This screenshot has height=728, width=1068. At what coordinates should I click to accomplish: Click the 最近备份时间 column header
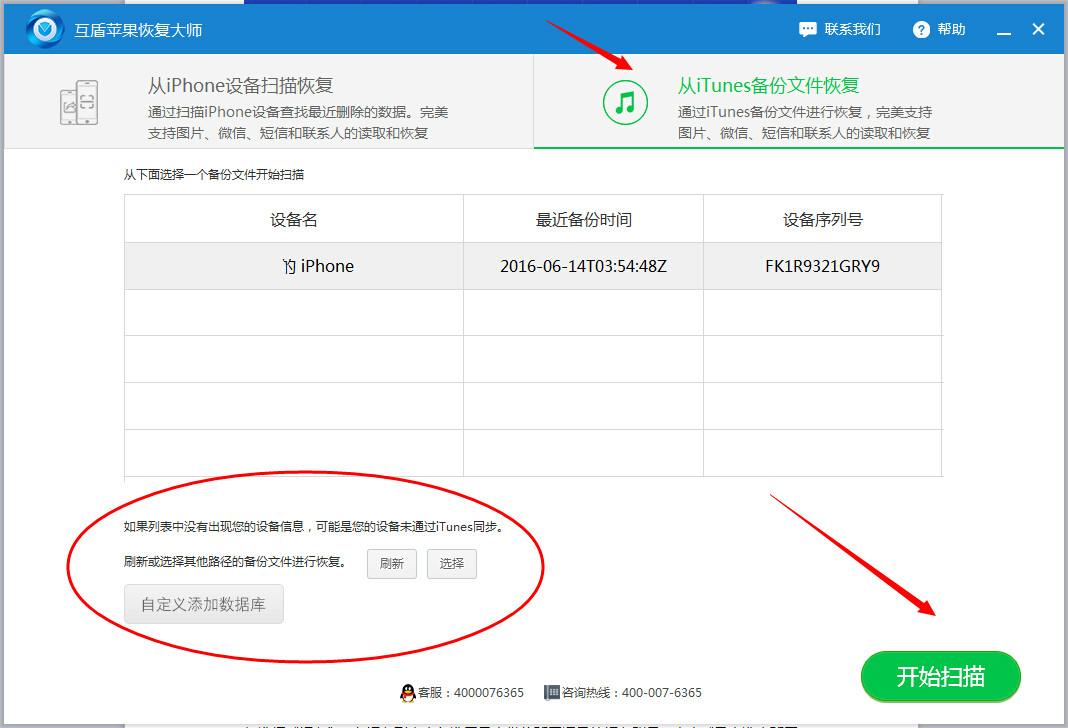(x=583, y=218)
